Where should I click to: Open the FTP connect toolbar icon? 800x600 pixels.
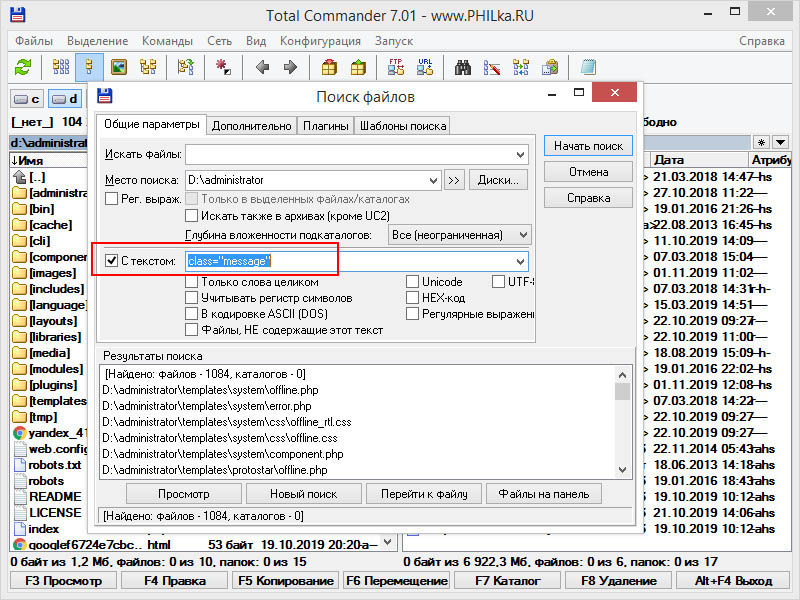[396, 67]
